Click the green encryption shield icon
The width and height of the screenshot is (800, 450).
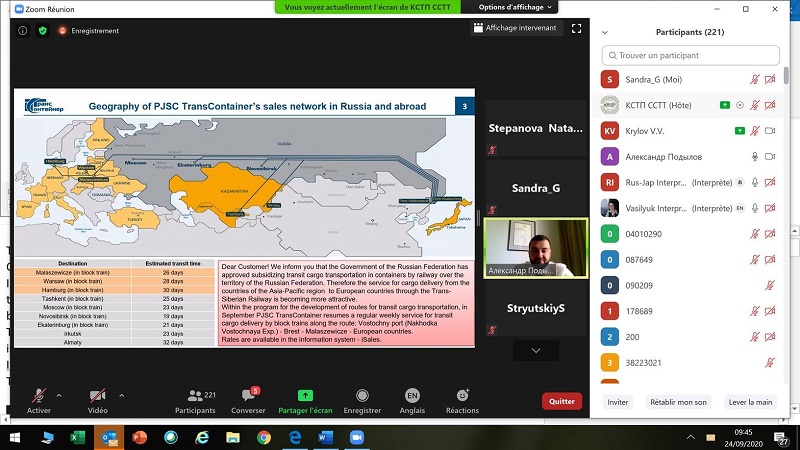tap(43, 31)
